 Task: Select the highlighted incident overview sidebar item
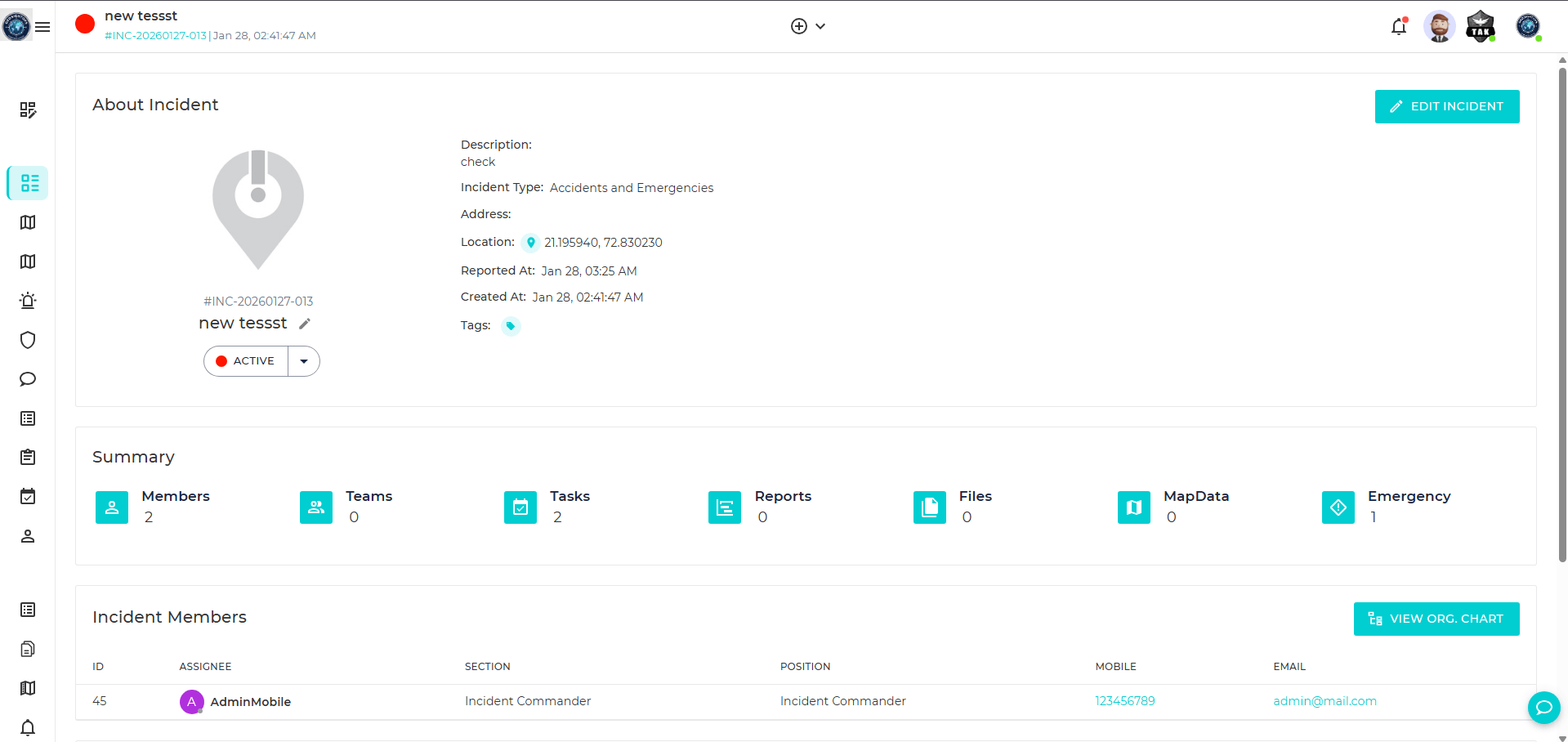tap(28, 183)
